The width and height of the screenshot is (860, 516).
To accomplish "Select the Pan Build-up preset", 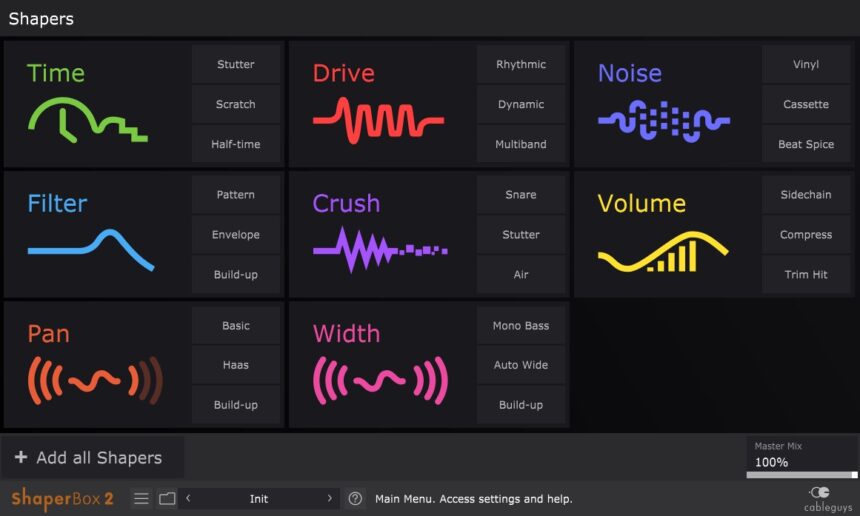I will tap(236, 405).
